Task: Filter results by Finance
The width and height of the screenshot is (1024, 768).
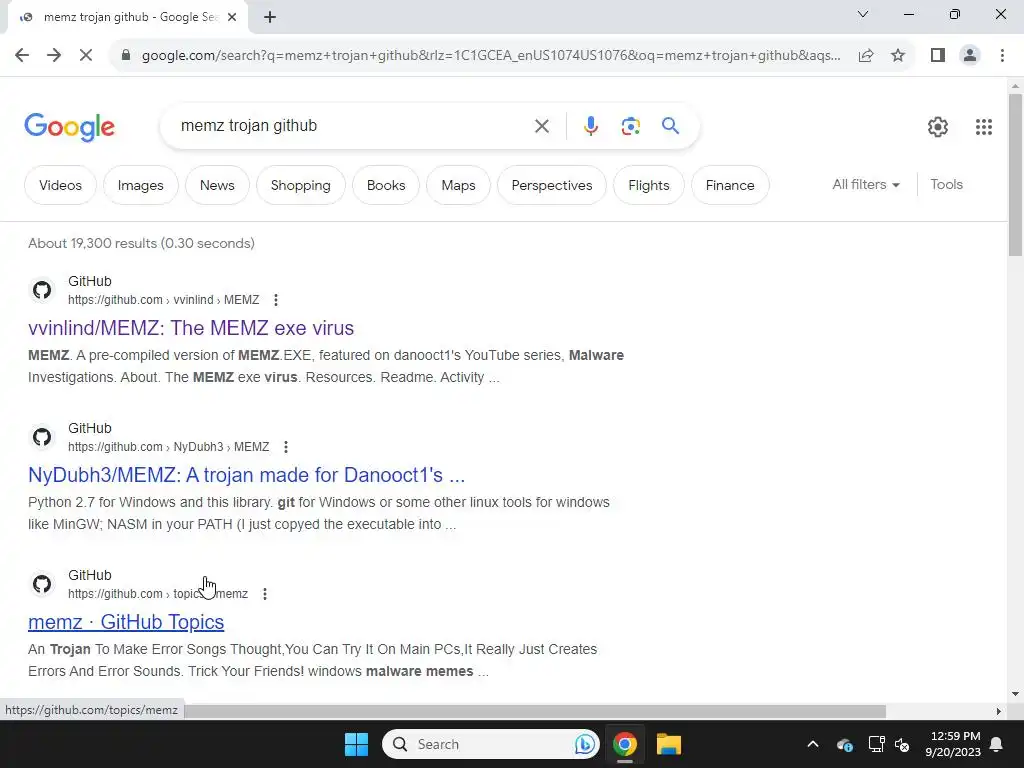Action: coord(729,185)
